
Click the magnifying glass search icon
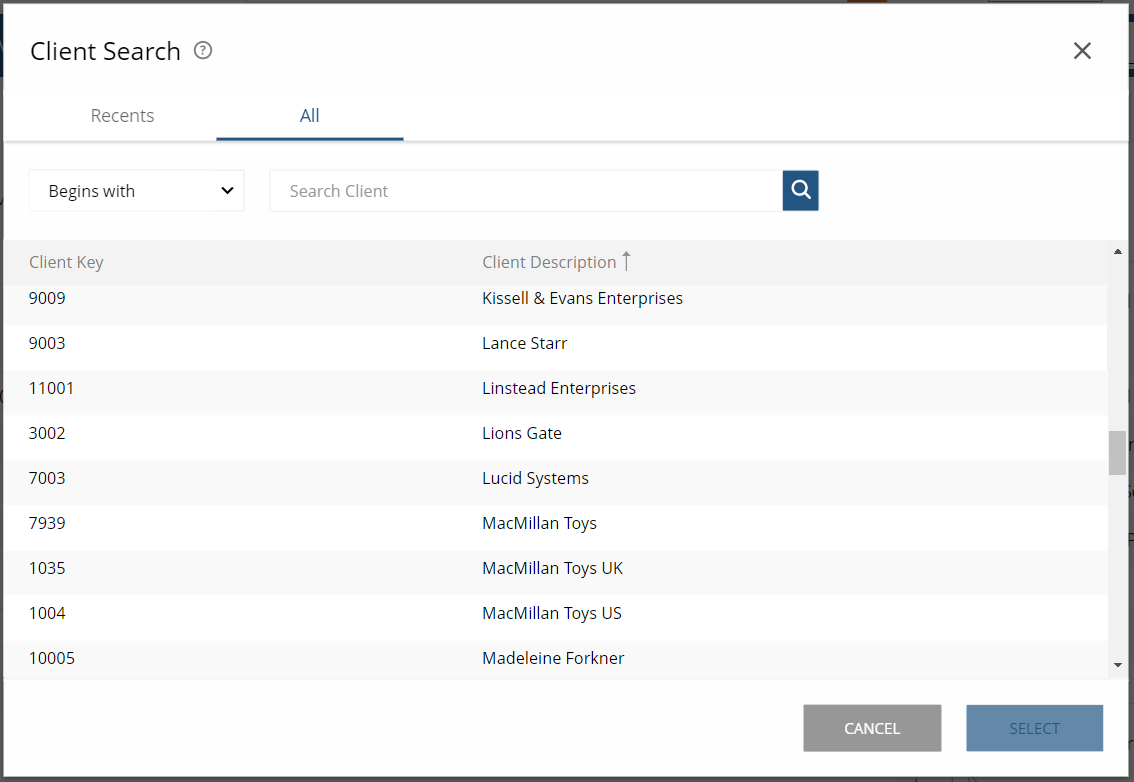(x=800, y=190)
